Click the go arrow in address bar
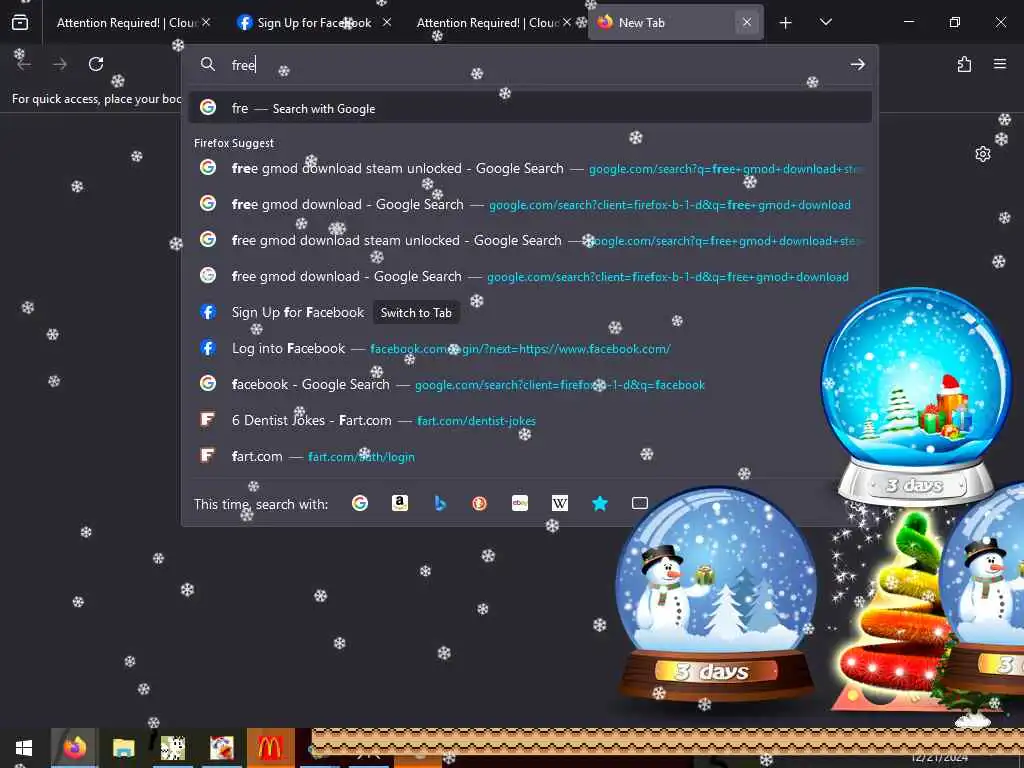 (857, 64)
